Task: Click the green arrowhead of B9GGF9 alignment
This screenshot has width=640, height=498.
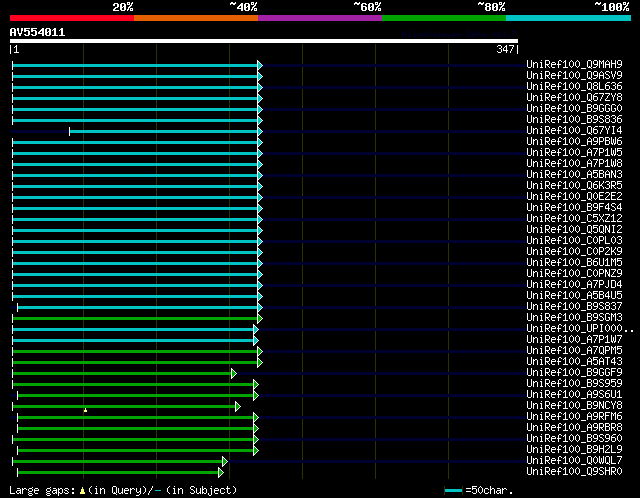Action: click(233, 374)
